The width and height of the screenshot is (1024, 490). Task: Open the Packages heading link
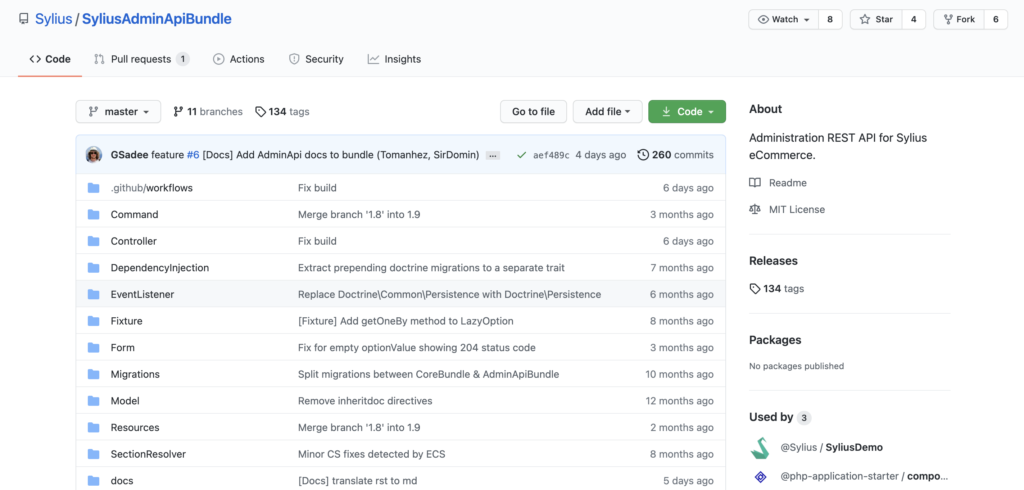[775, 340]
